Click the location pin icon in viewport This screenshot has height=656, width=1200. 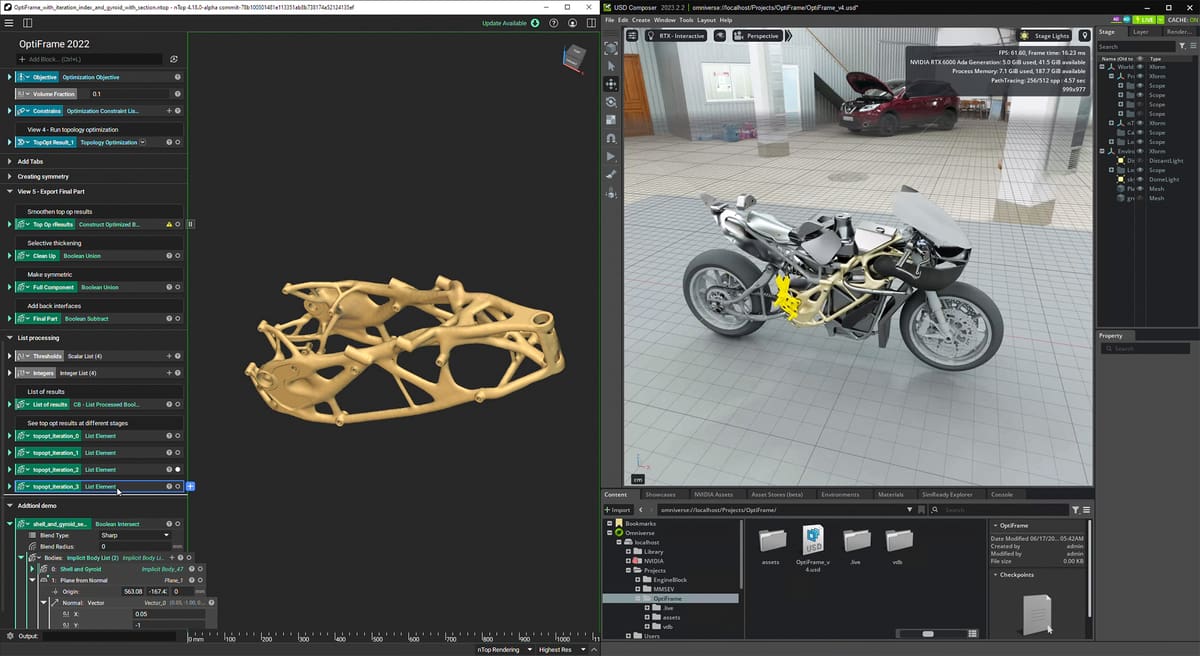(1084, 35)
